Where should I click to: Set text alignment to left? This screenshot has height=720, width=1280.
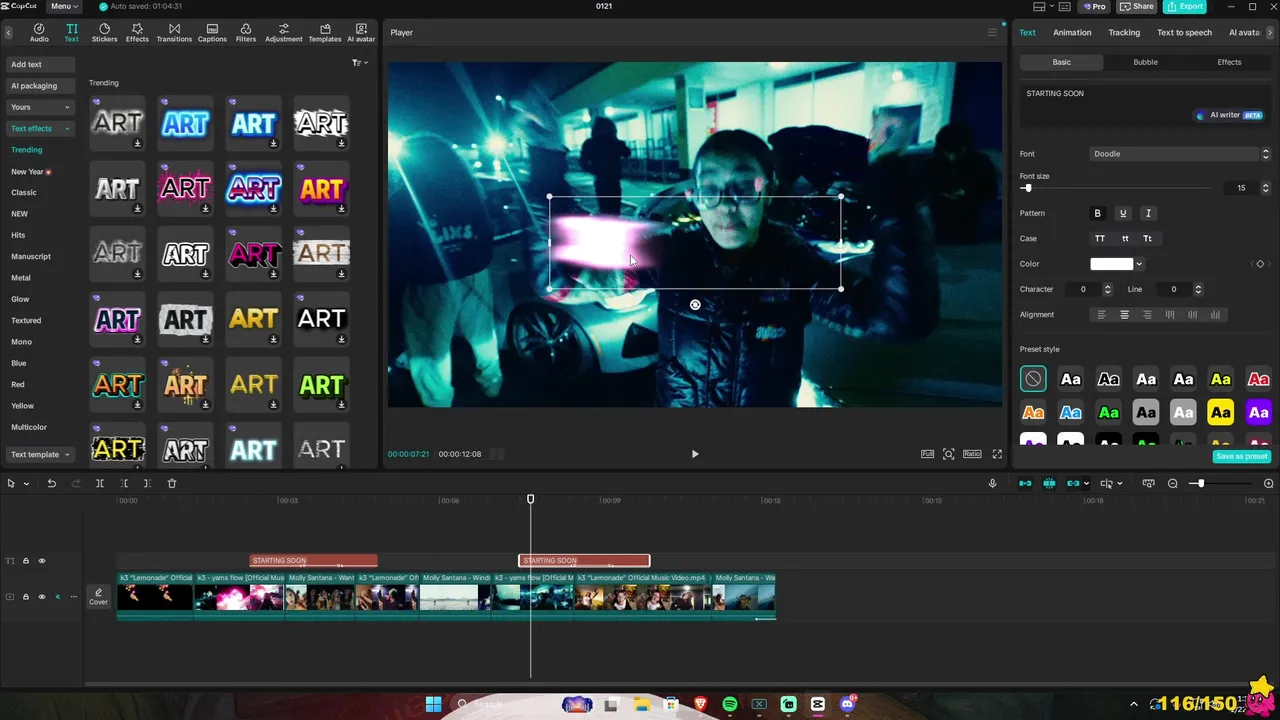[x=1102, y=315]
